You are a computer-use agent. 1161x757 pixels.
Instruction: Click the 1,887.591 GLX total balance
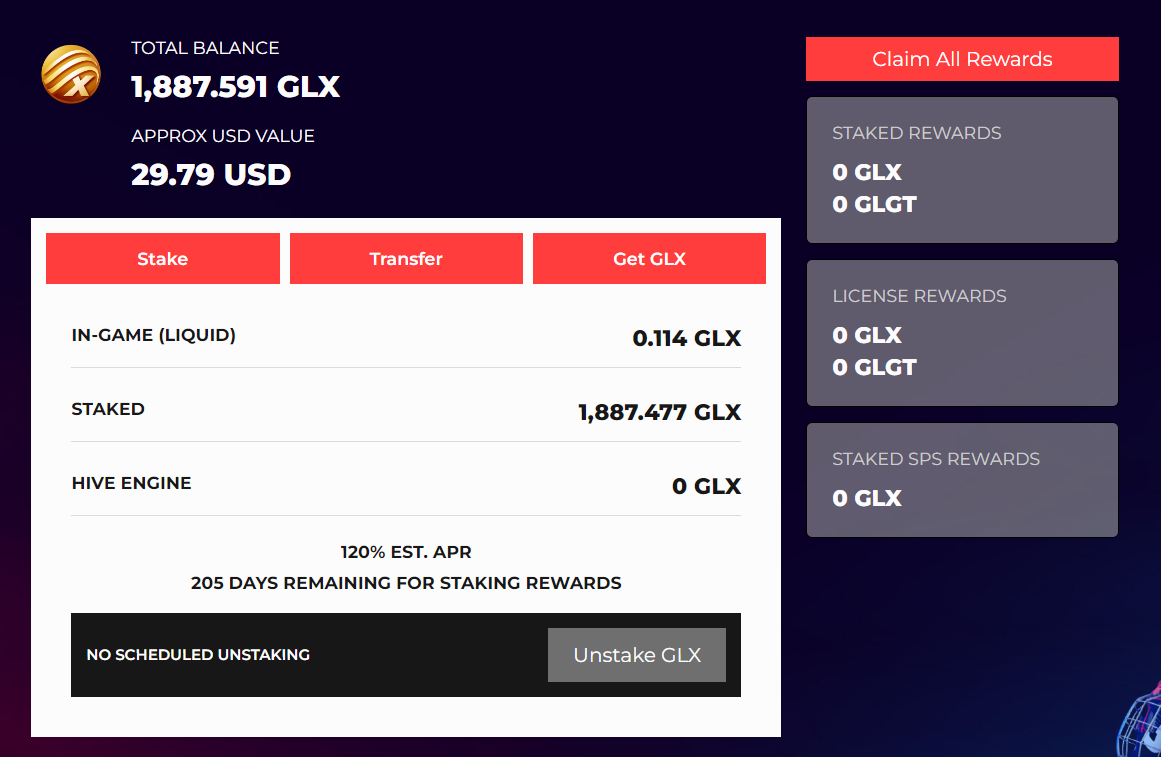click(235, 87)
